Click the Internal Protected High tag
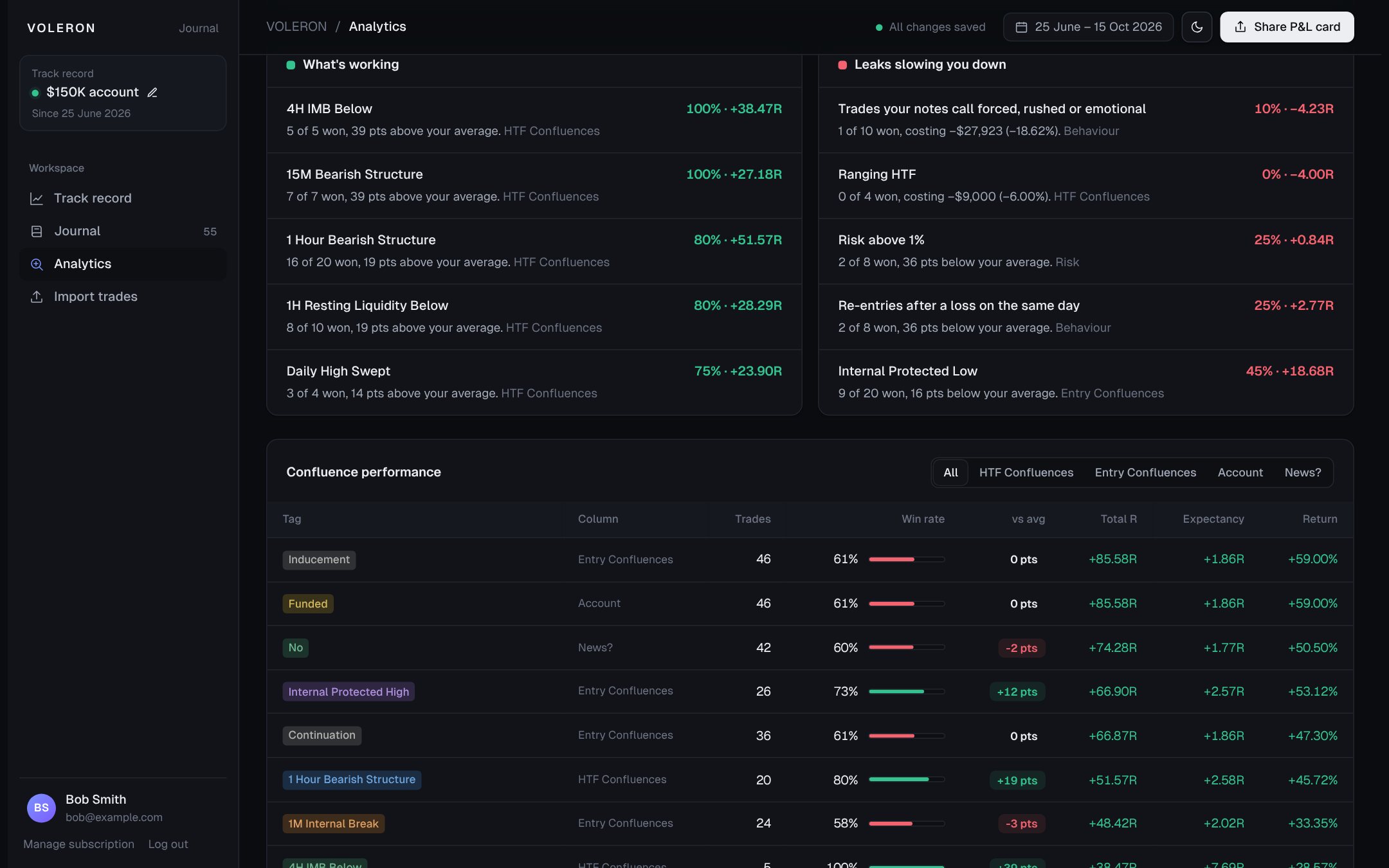 (349, 692)
